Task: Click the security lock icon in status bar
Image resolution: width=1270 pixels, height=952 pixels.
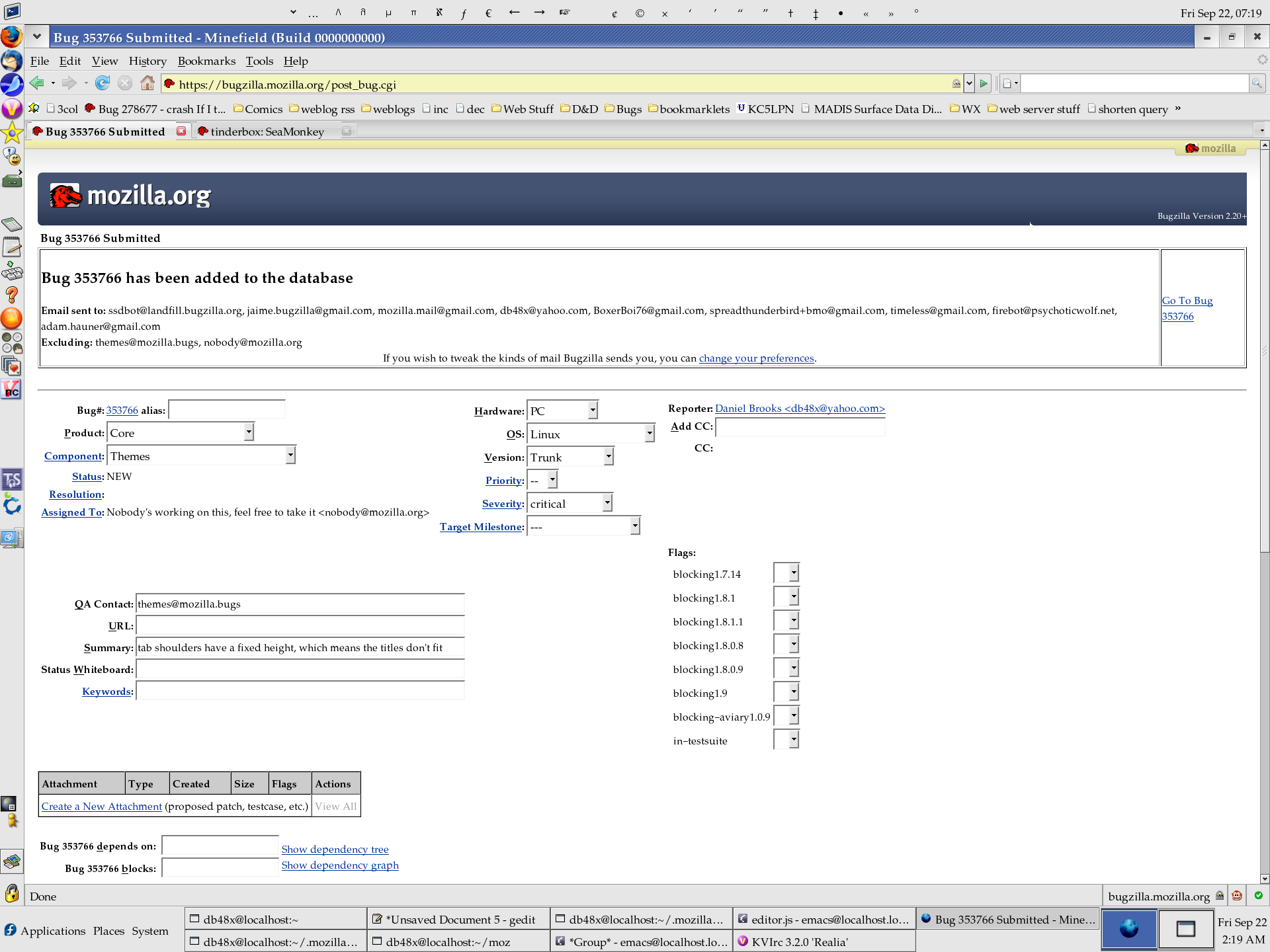Action: 1220,896
